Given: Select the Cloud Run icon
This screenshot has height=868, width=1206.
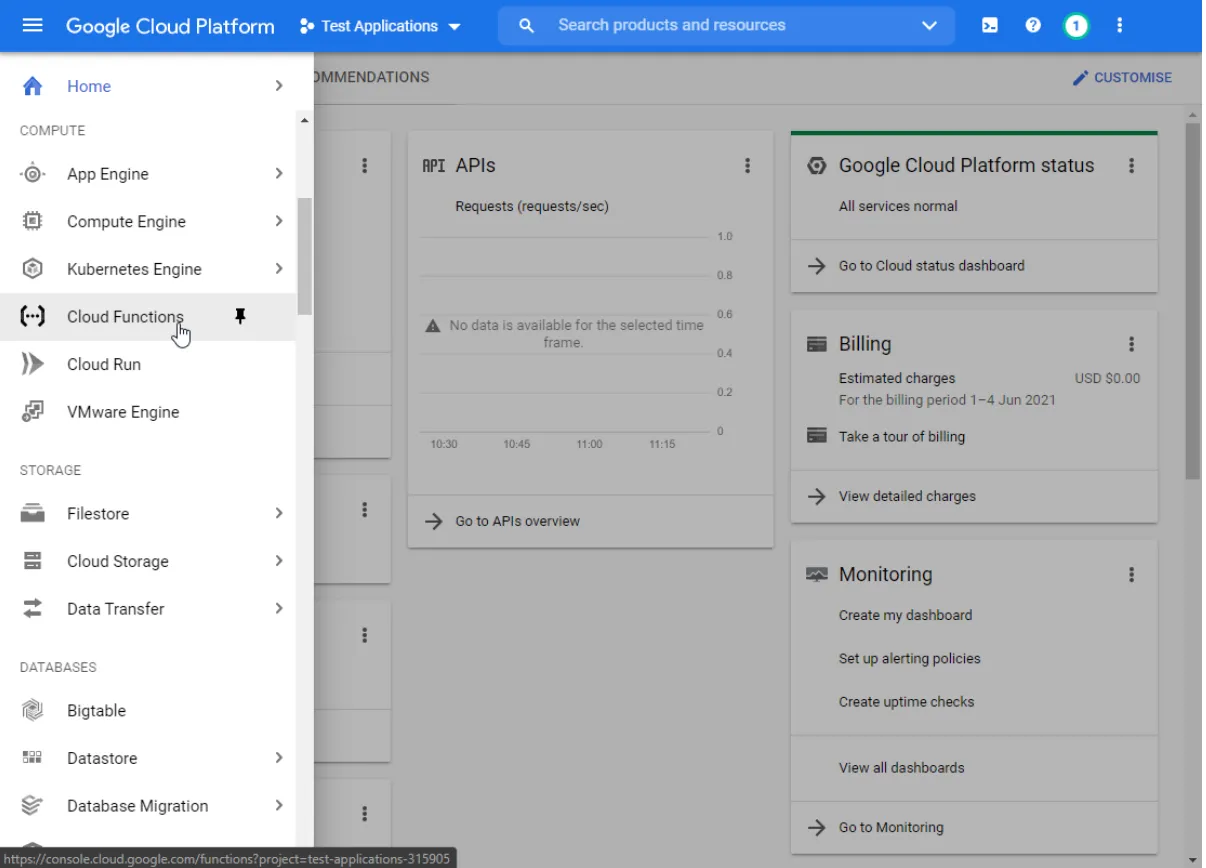Looking at the screenshot, I should coord(31,364).
